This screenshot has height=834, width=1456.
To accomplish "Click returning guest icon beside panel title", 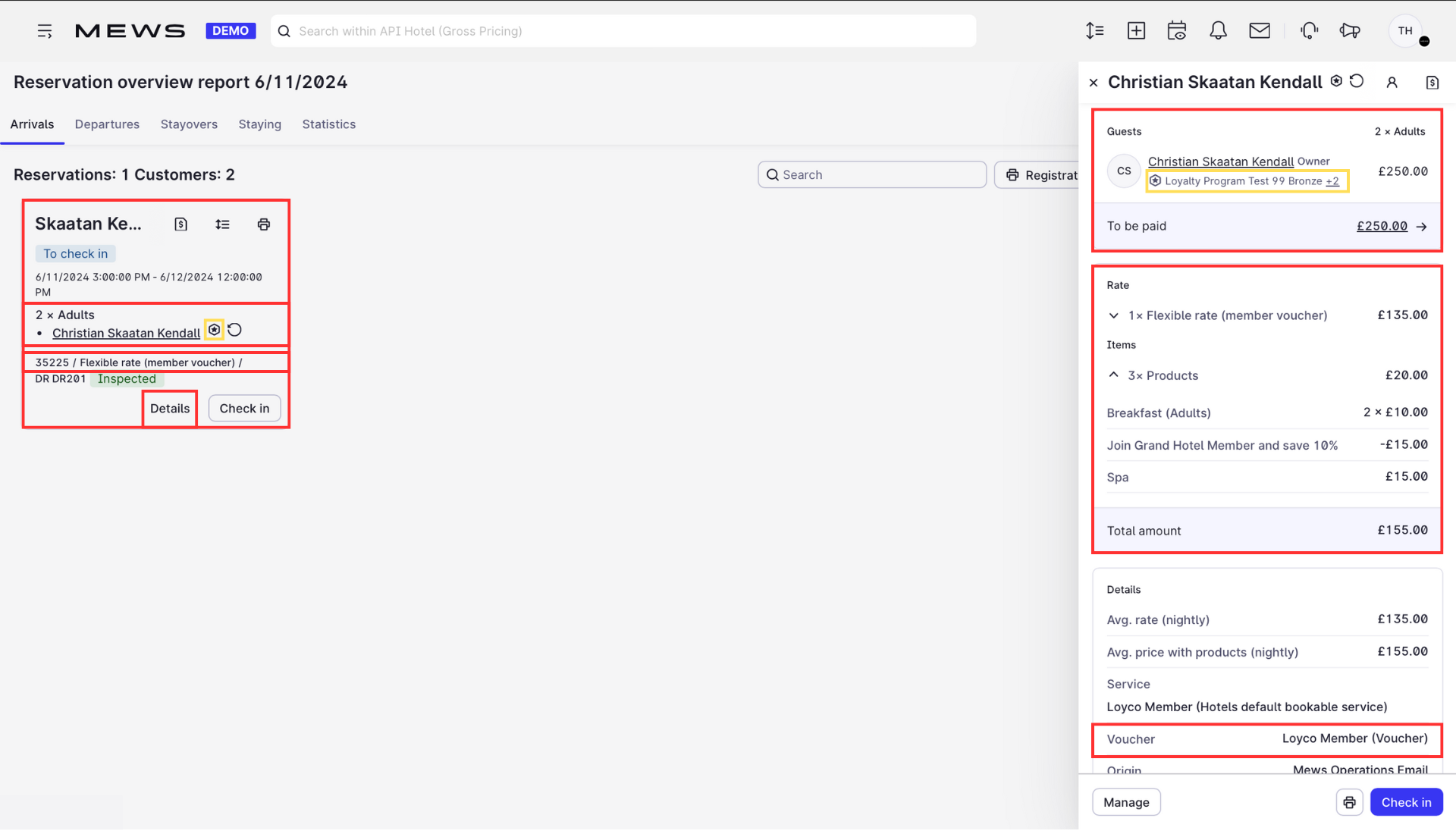I will (x=1357, y=81).
